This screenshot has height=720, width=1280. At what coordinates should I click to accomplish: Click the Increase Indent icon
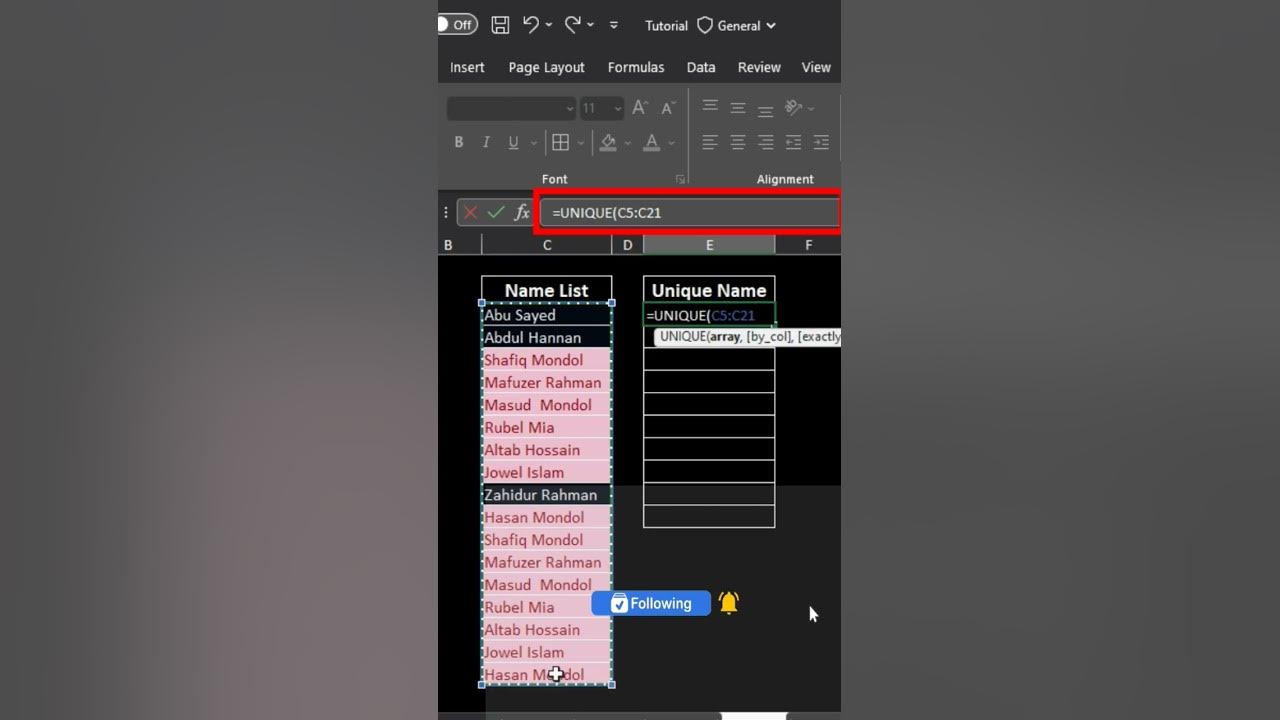[x=821, y=143]
